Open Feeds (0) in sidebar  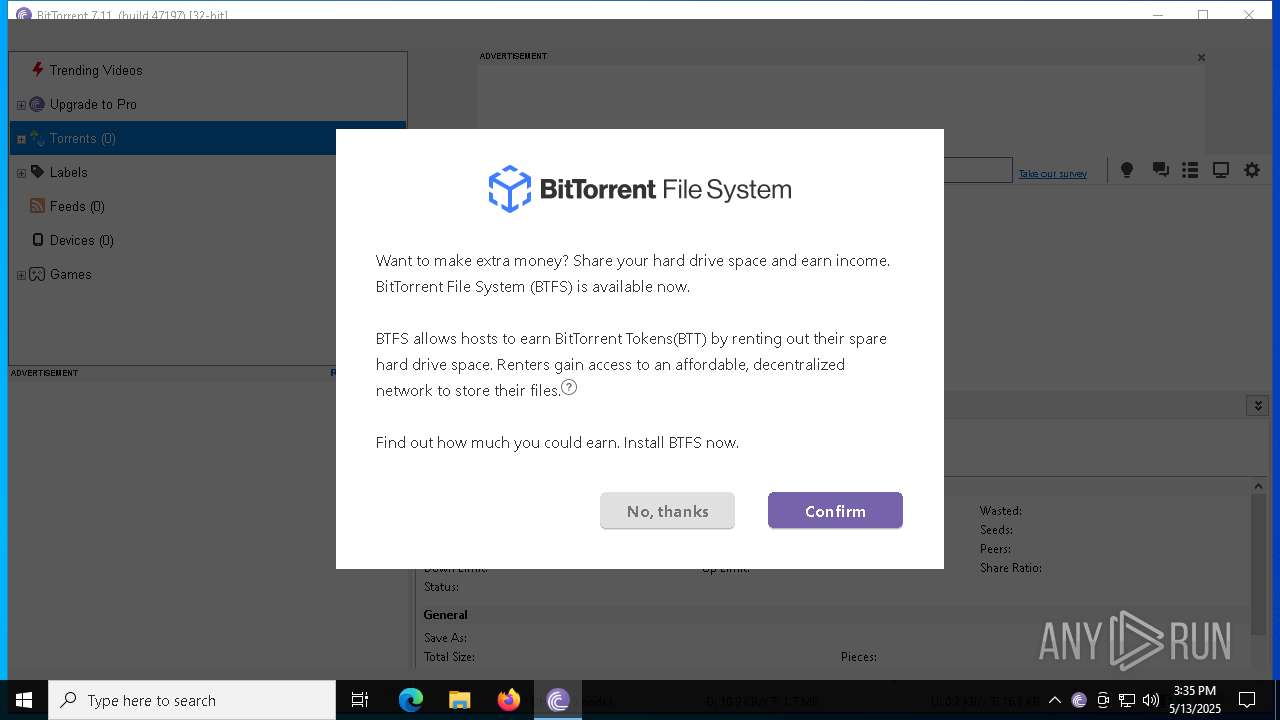pyautogui.click(x=77, y=206)
